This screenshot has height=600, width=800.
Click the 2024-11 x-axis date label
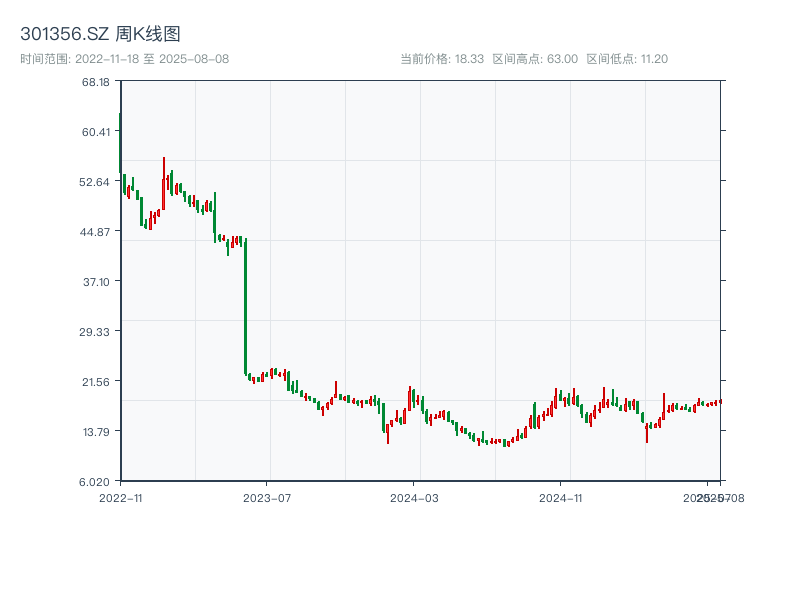560,497
